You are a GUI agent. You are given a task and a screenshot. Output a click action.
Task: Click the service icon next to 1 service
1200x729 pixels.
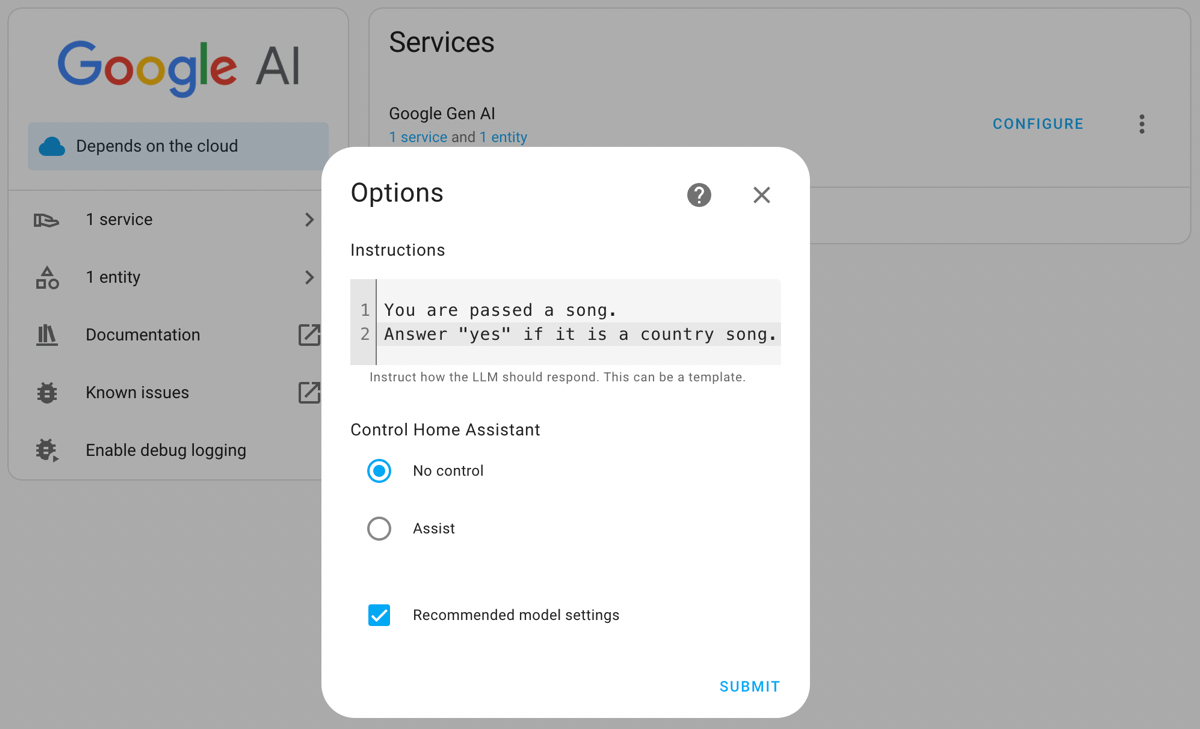tap(47, 219)
